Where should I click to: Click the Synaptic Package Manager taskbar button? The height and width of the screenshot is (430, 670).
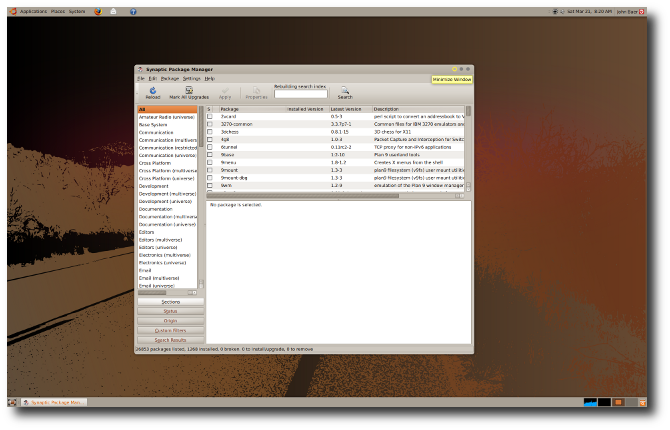tap(54, 402)
